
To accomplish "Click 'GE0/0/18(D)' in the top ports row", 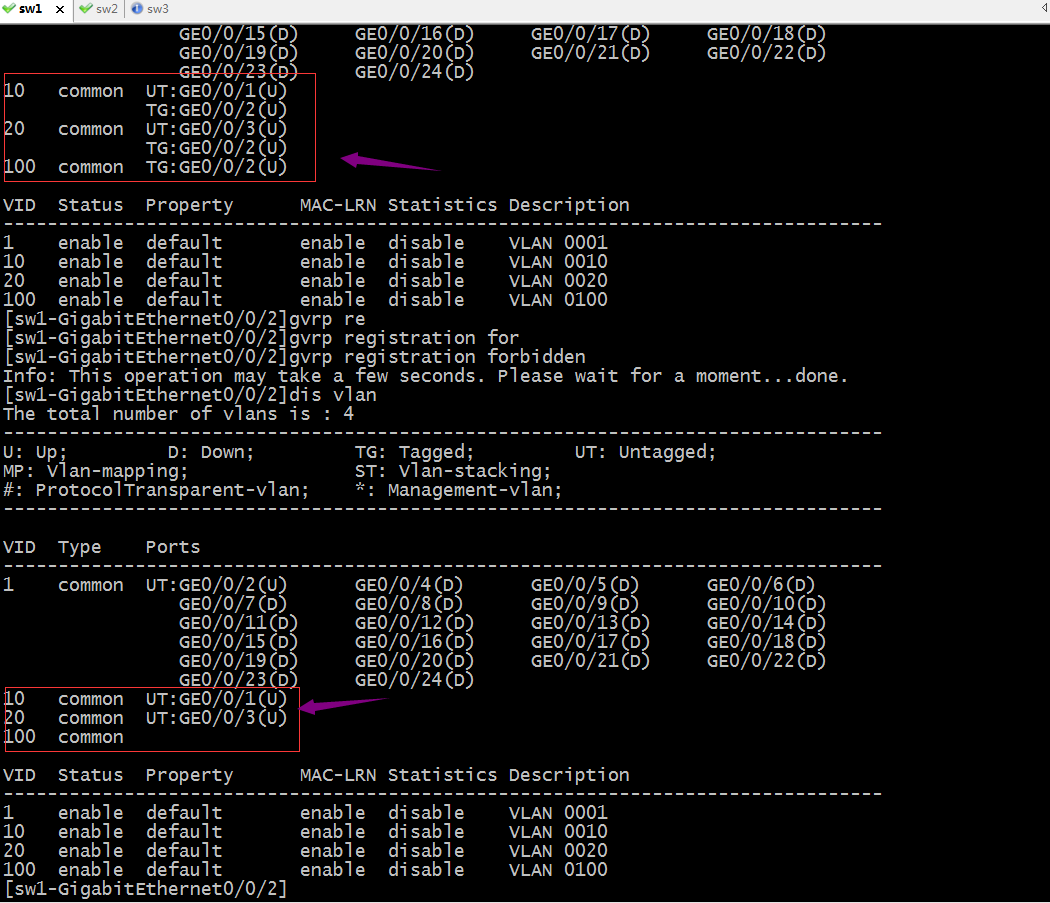I will (766, 33).
